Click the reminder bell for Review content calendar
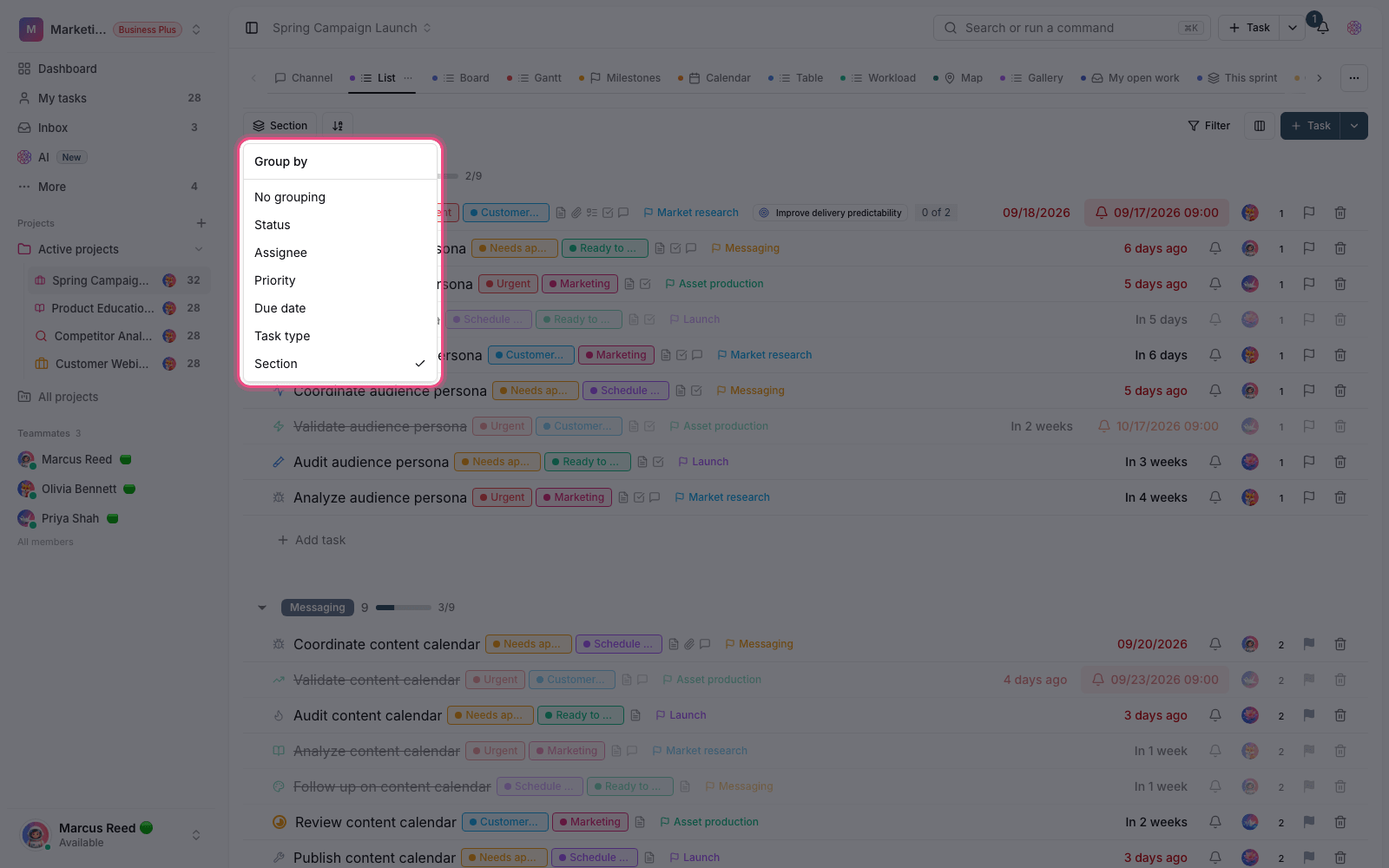This screenshot has height=868, width=1389. pos(1215,822)
